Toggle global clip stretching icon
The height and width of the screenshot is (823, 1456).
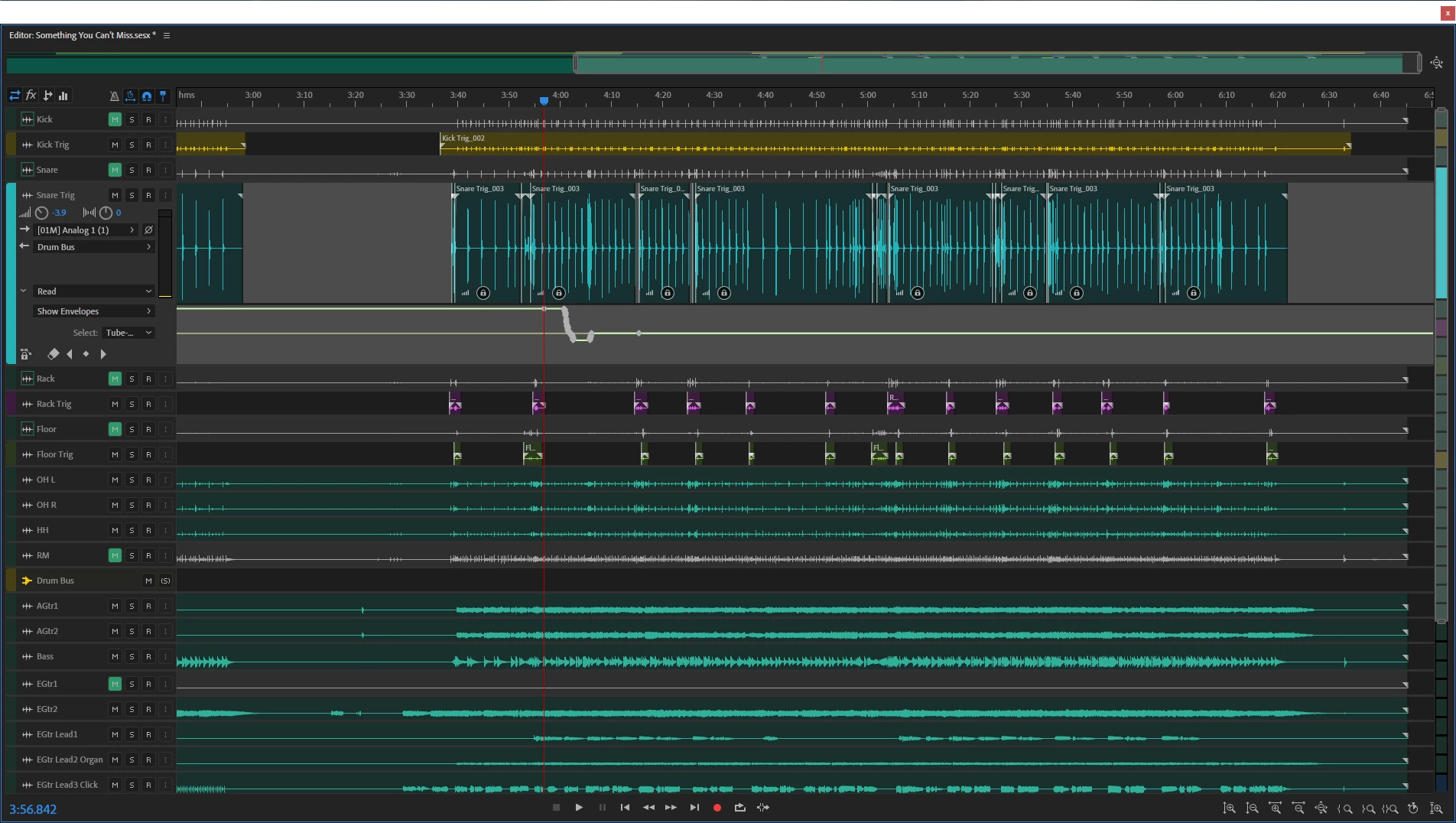[x=130, y=96]
